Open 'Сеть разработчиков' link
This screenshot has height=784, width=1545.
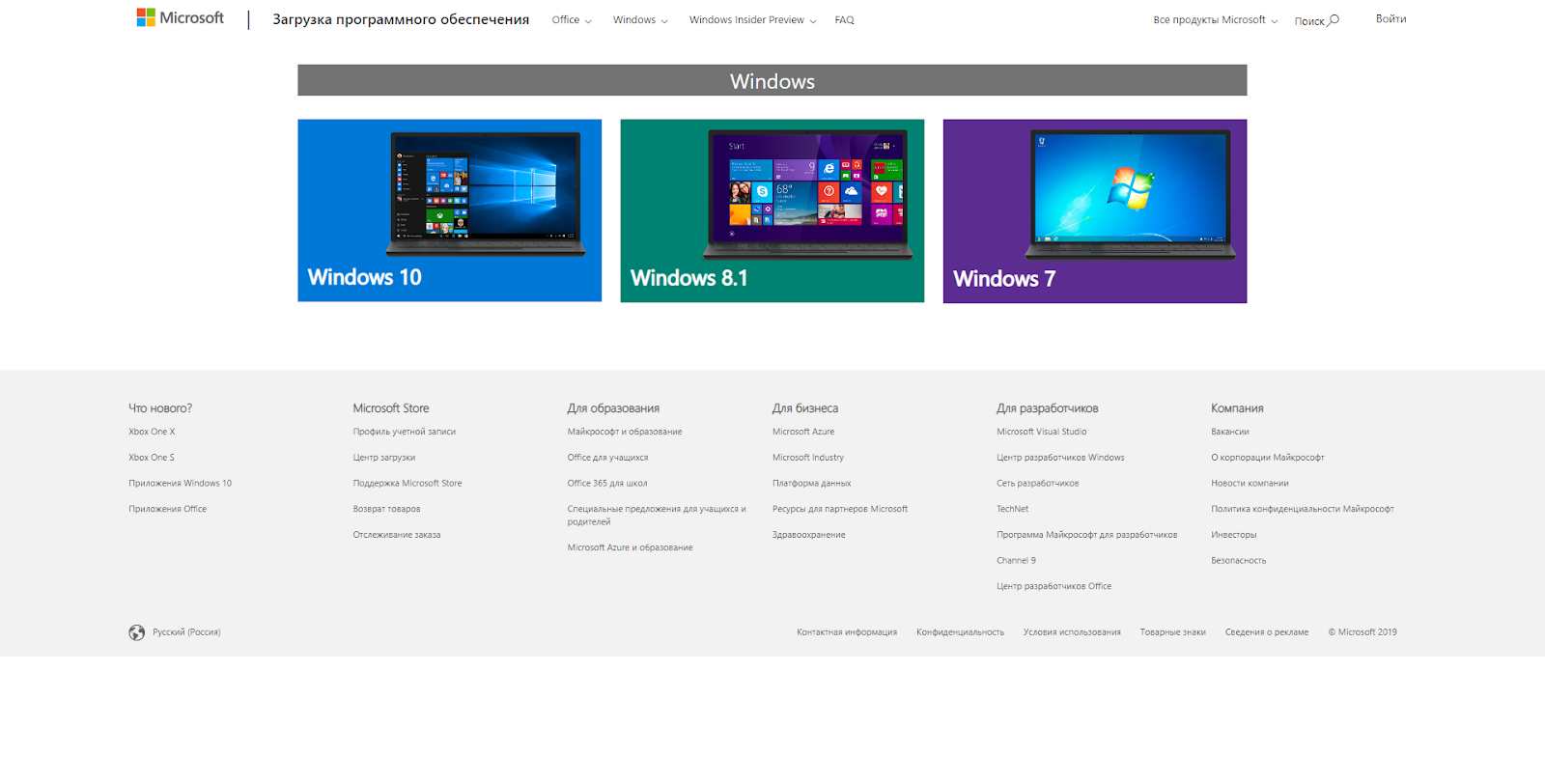(x=1038, y=484)
